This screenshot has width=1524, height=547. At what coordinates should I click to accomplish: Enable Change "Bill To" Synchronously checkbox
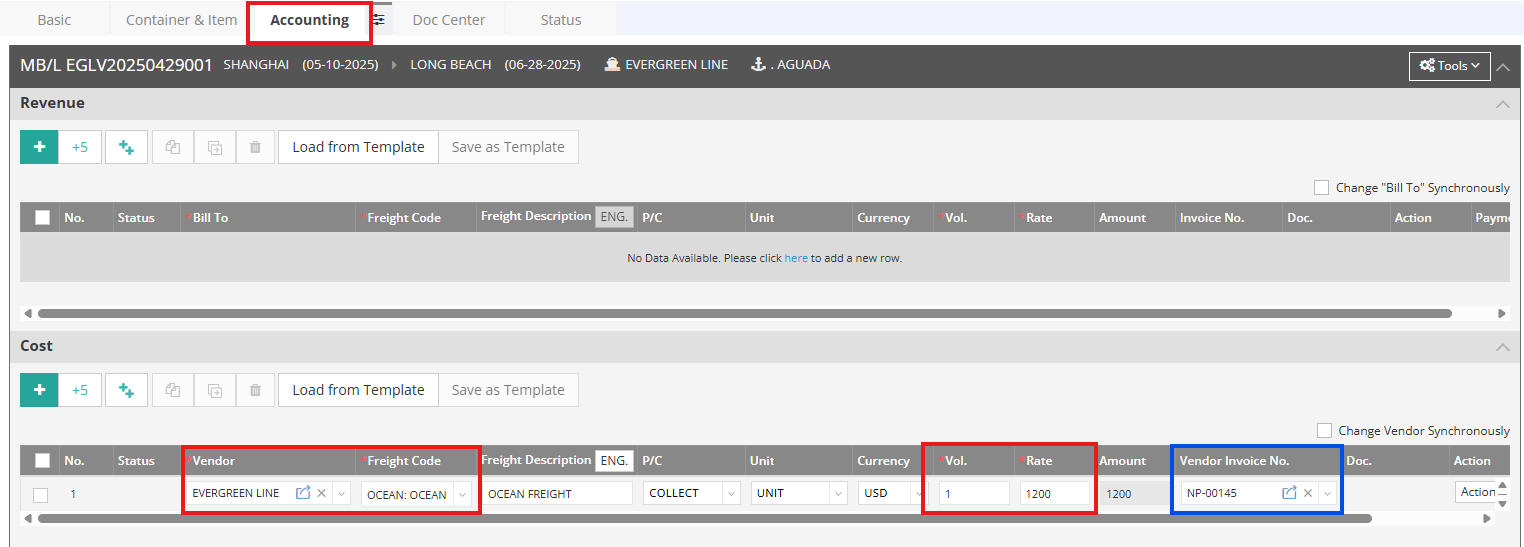pos(1321,188)
